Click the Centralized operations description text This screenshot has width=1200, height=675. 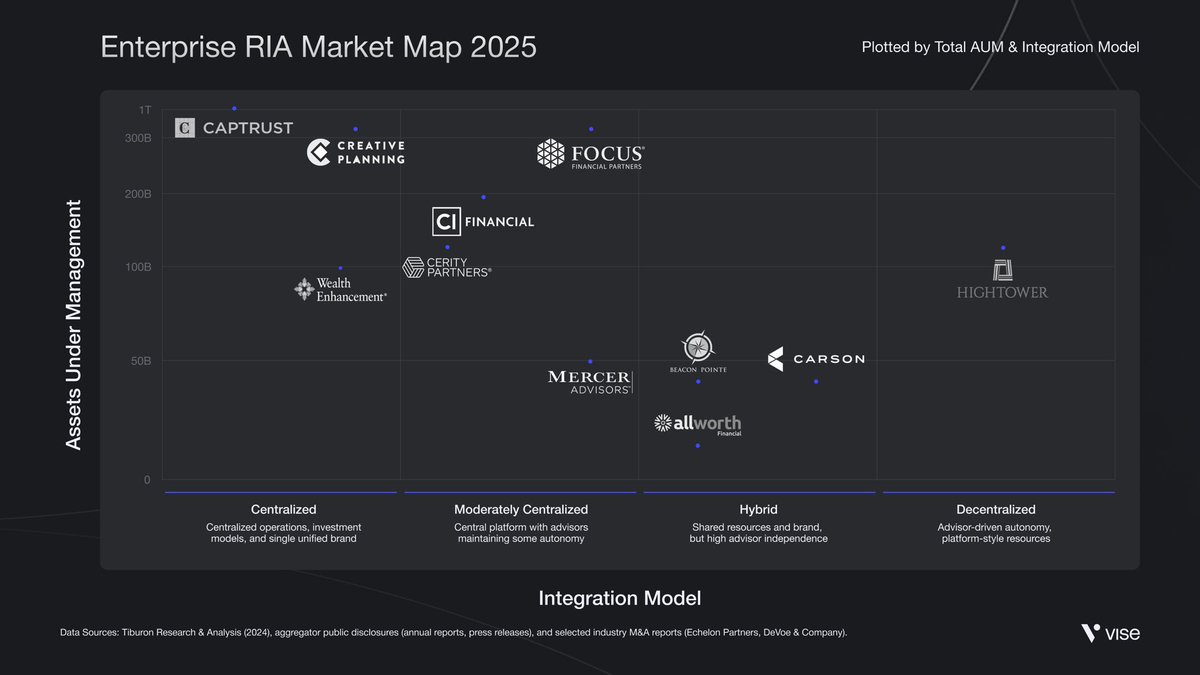click(284, 533)
